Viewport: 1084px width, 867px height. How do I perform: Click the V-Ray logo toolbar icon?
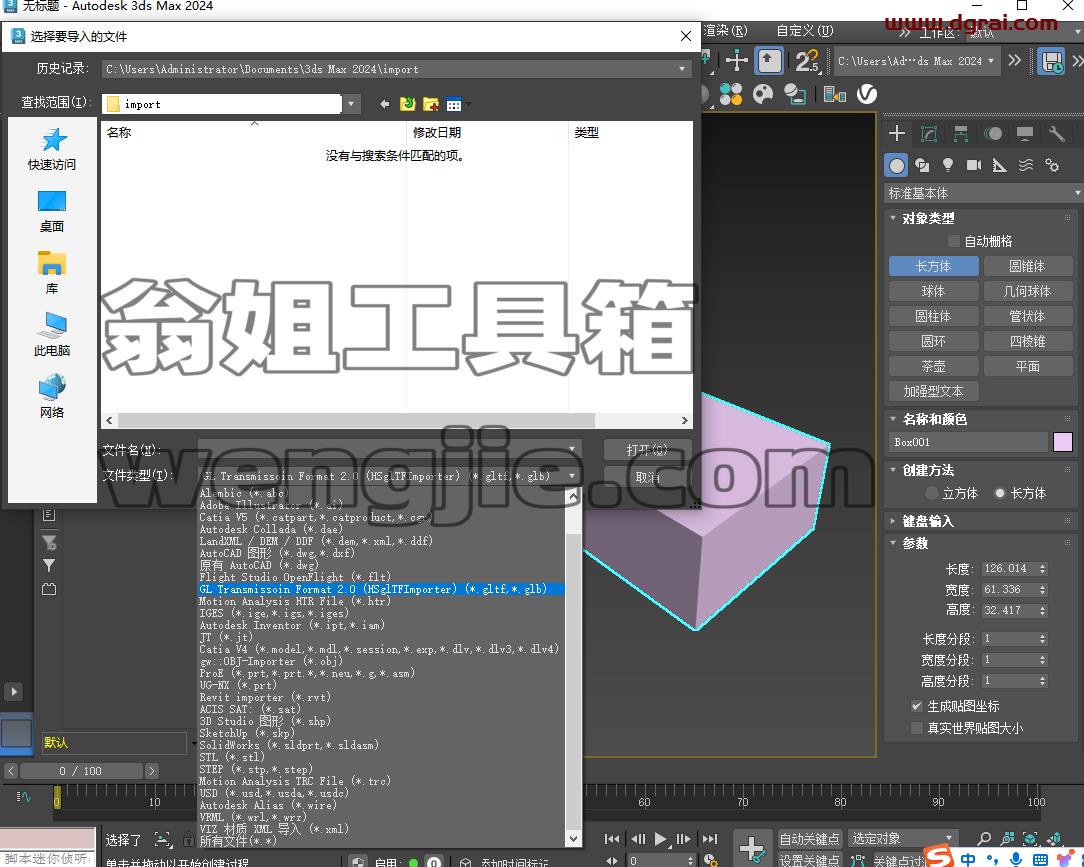[x=867, y=94]
